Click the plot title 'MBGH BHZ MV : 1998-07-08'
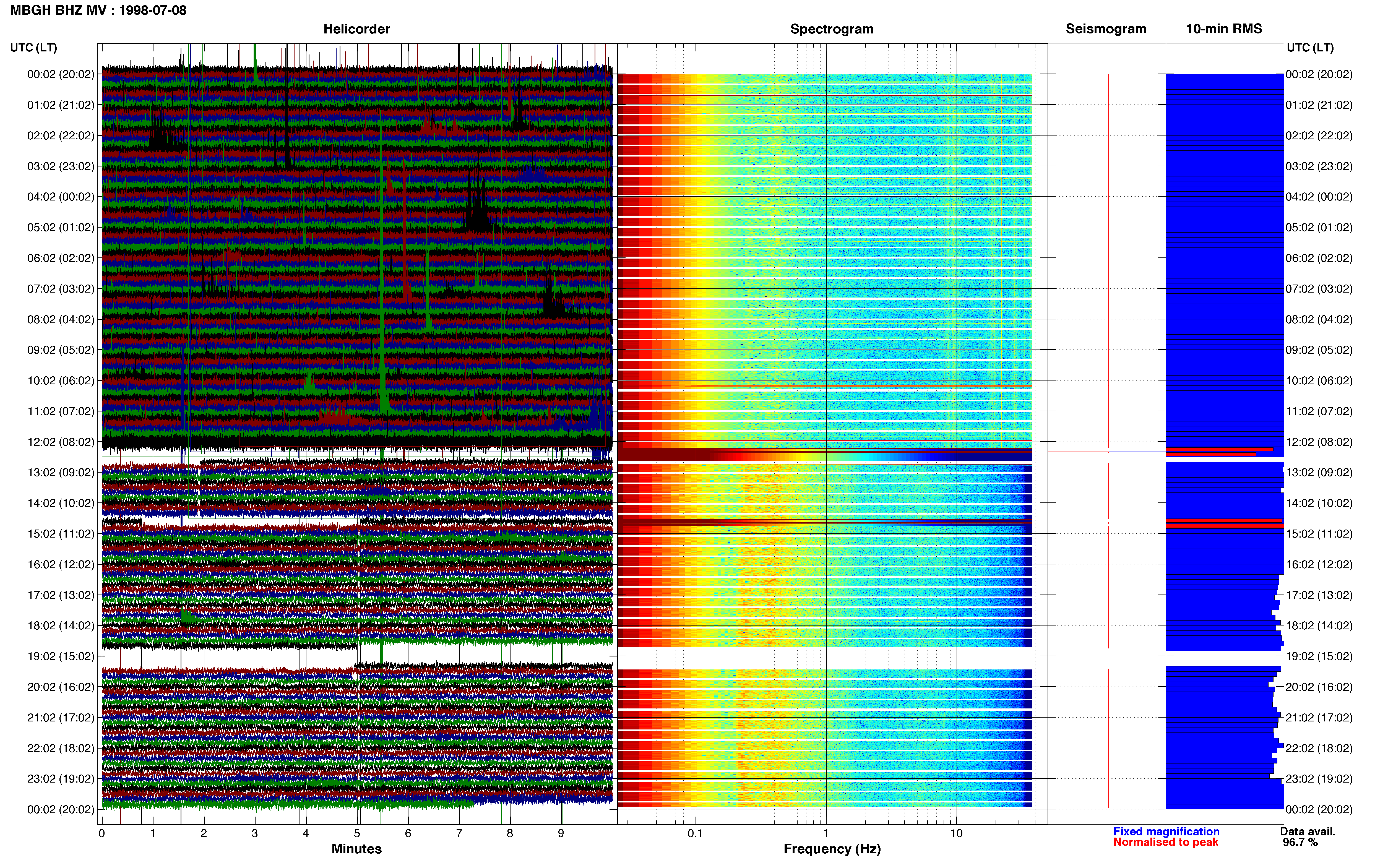Viewport: 1388px width, 868px height. coord(98,10)
